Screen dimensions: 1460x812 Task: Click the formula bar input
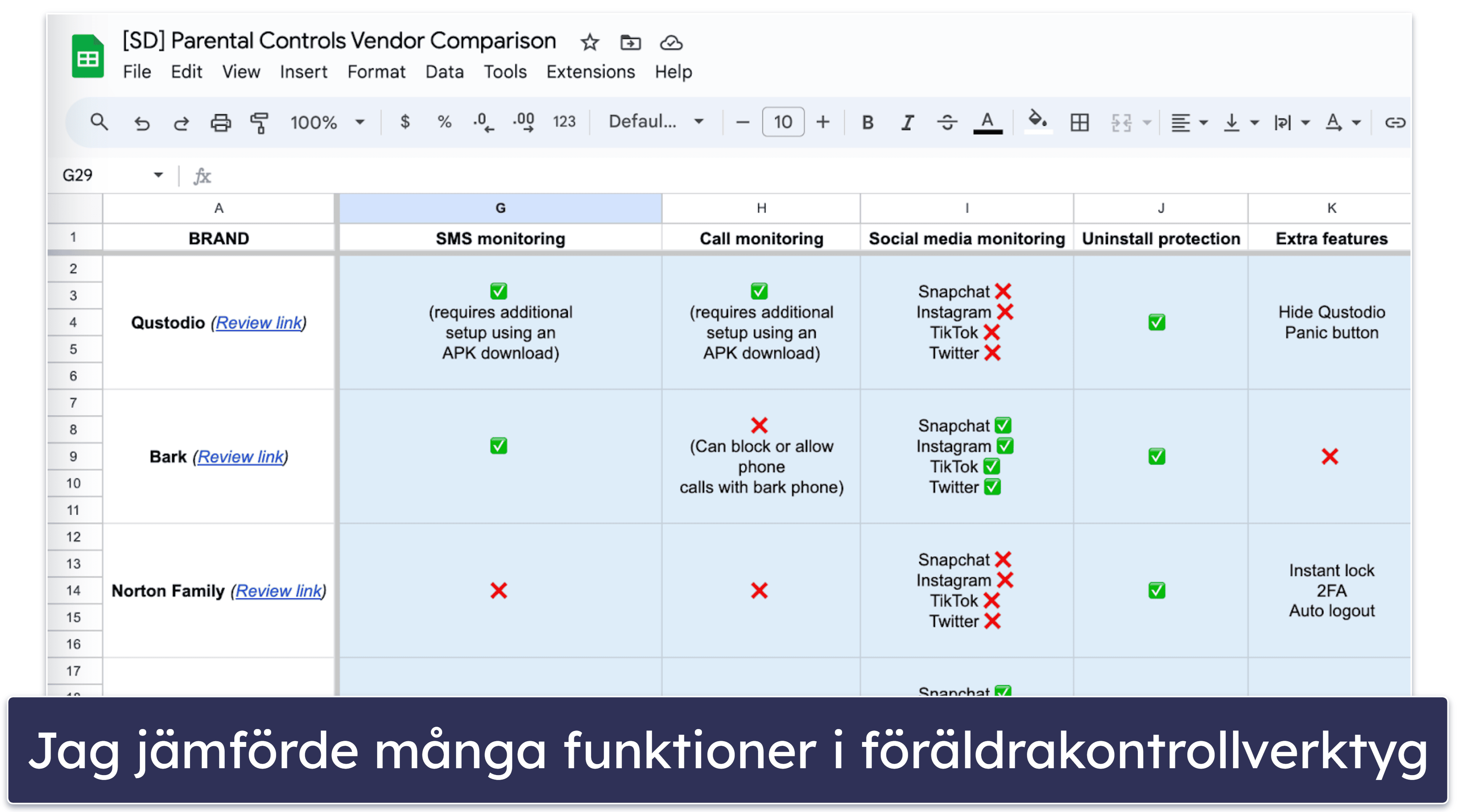click(x=811, y=175)
